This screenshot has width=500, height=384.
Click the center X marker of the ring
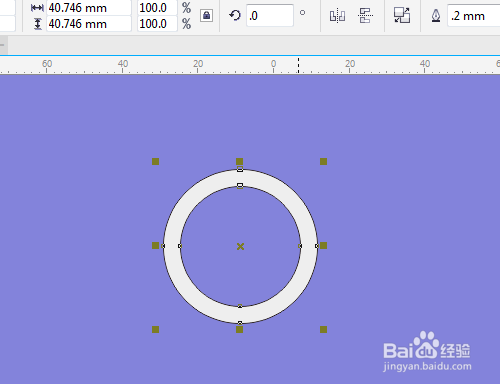240,246
